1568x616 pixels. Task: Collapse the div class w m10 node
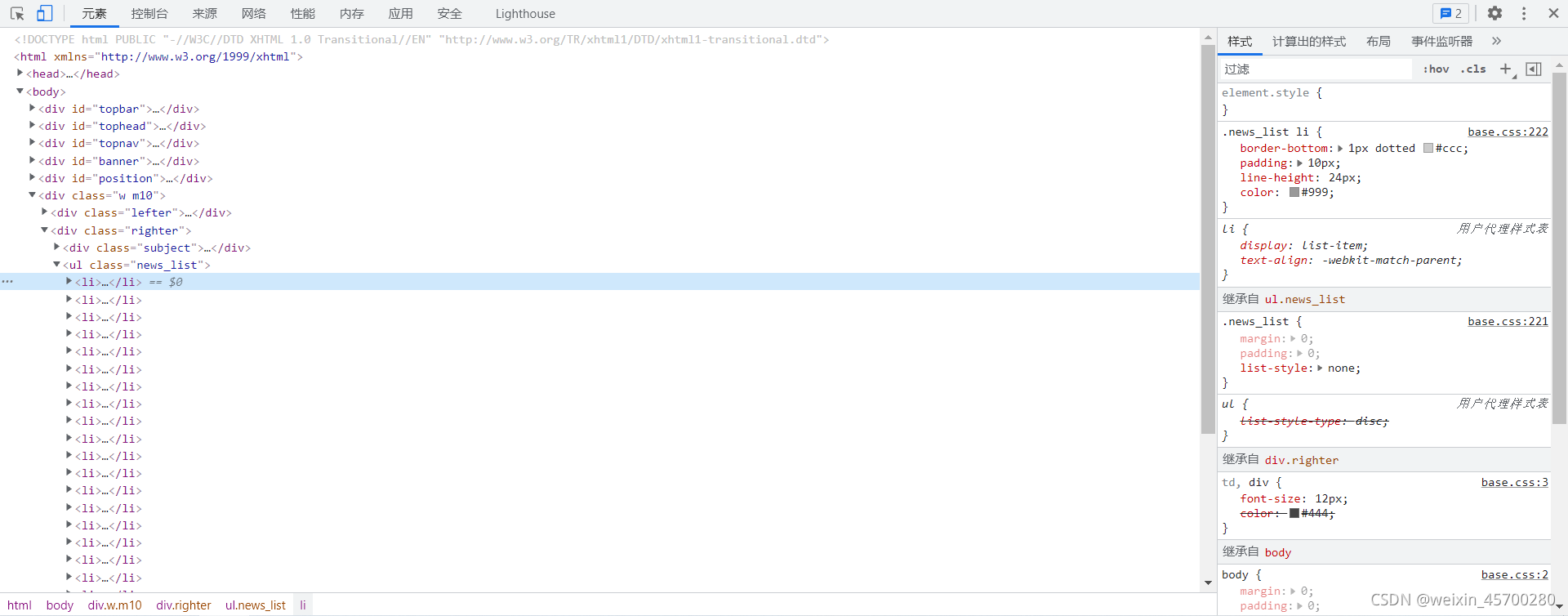(x=33, y=195)
